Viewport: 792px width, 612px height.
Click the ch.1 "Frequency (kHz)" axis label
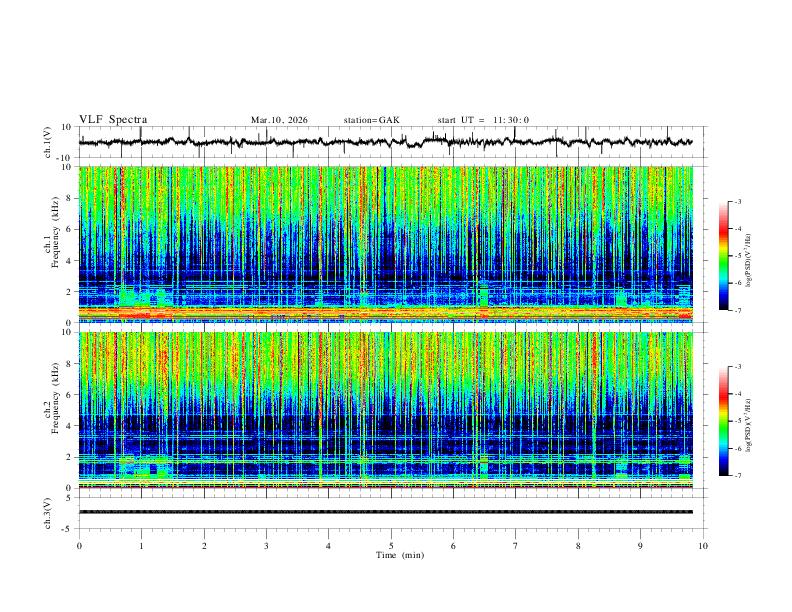tap(56, 232)
